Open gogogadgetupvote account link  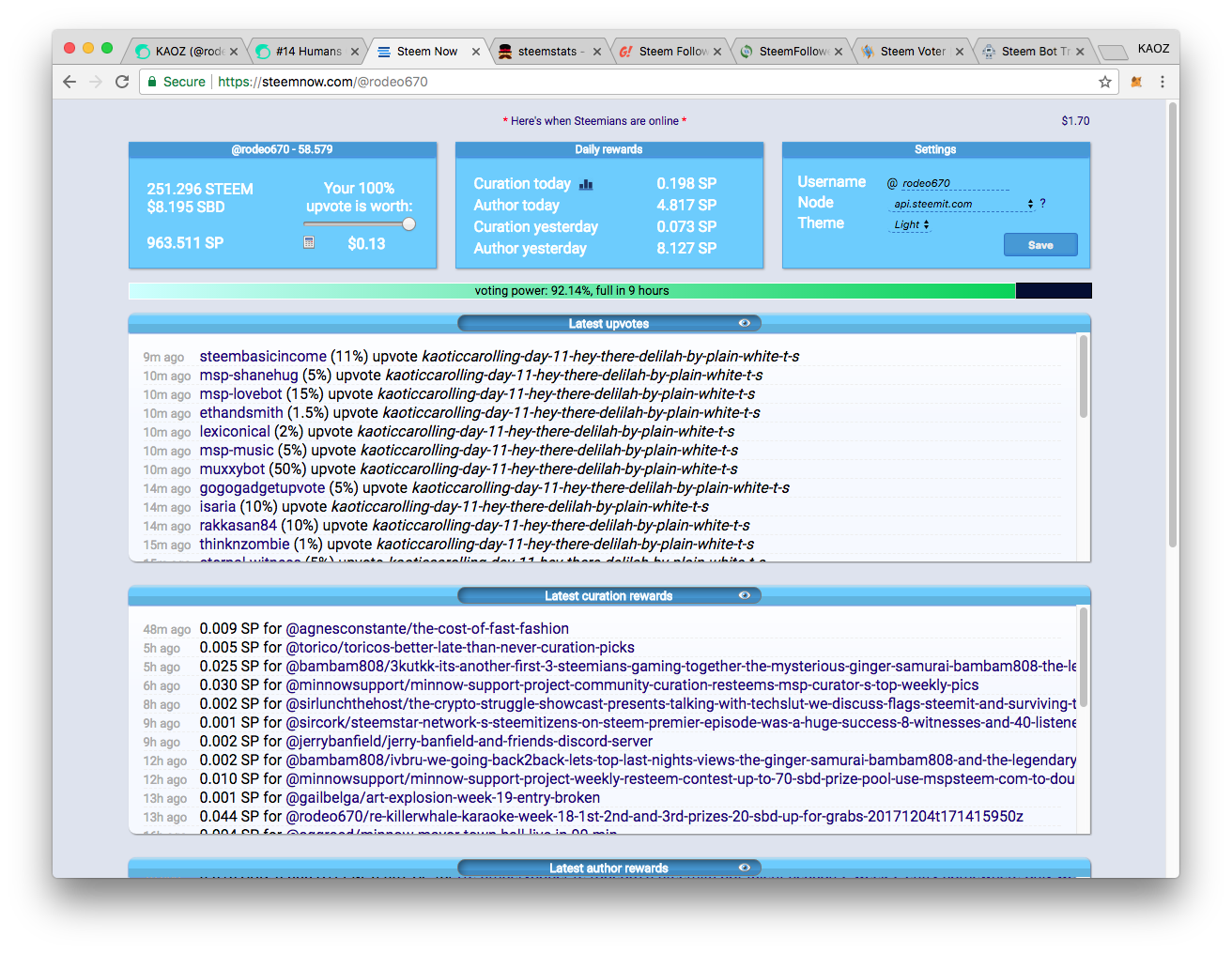pos(262,488)
